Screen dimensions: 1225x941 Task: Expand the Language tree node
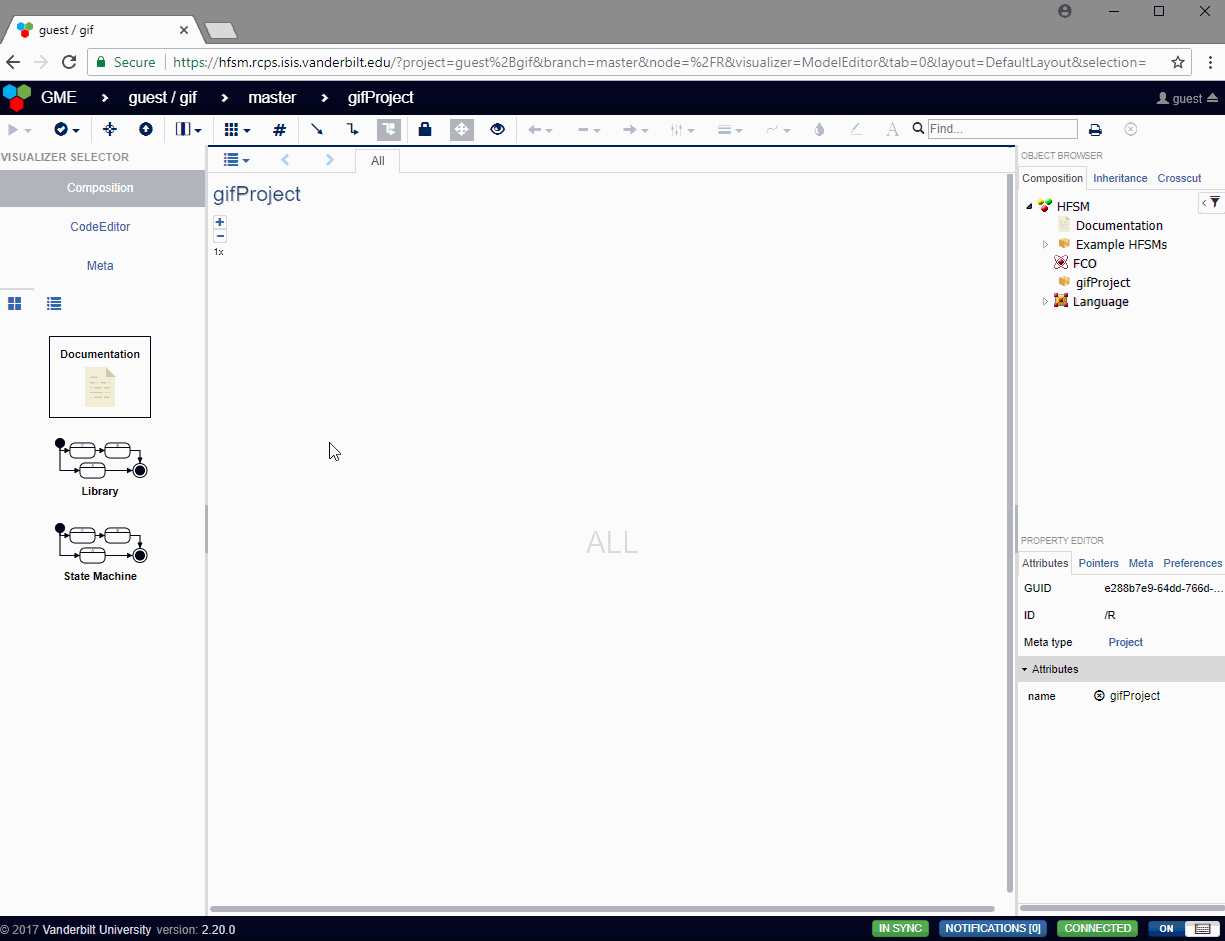1046,301
